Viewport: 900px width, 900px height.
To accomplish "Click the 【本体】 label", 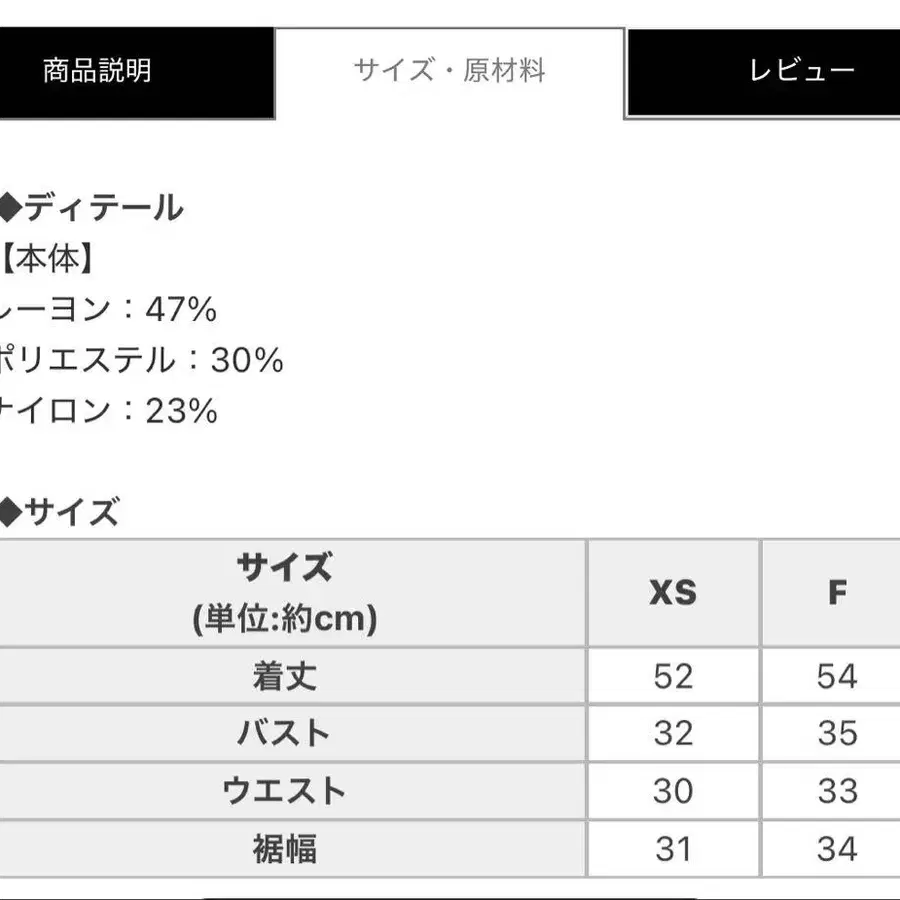I will pos(49,260).
